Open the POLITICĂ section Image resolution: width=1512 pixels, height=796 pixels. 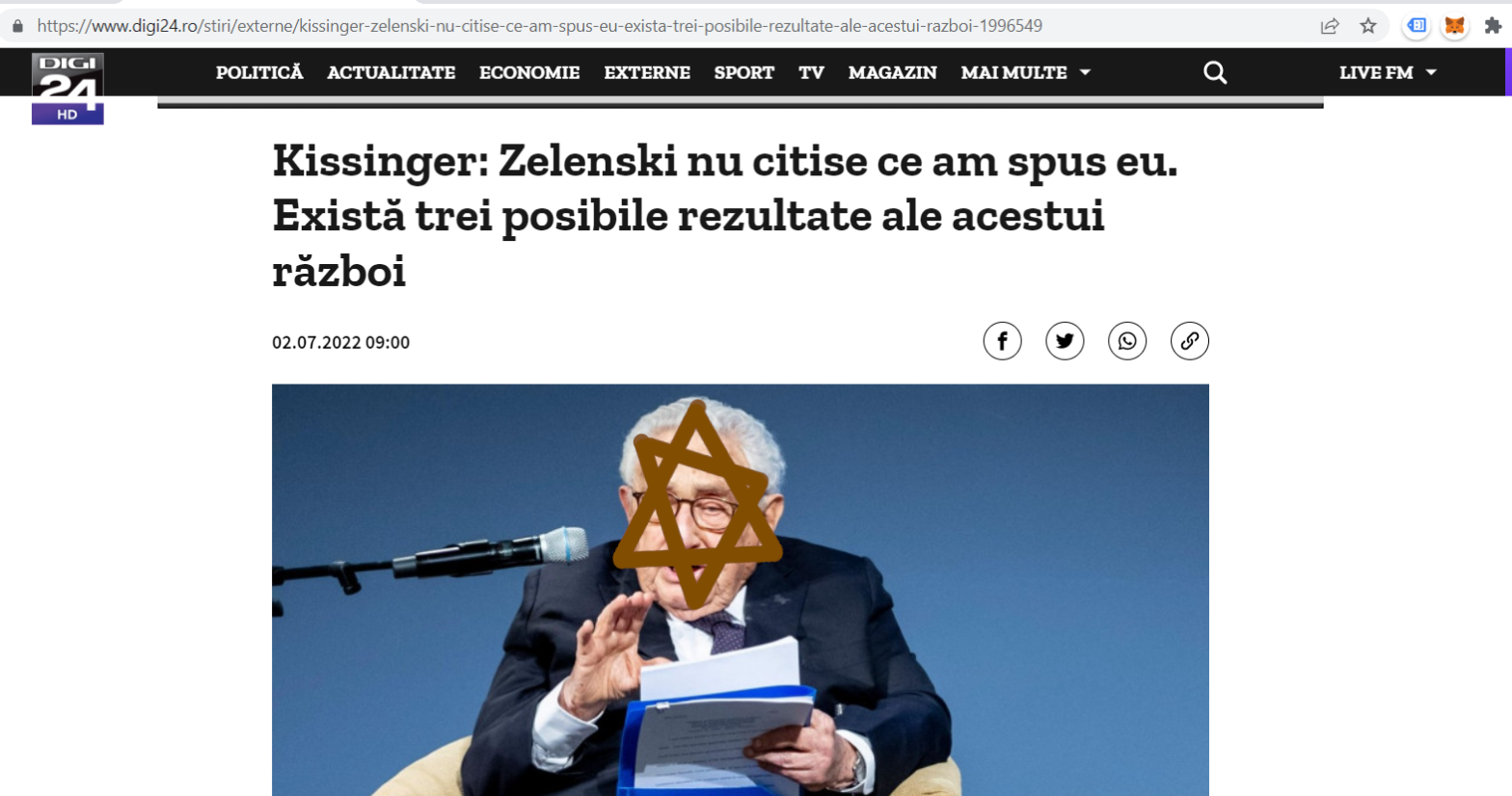(259, 72)
